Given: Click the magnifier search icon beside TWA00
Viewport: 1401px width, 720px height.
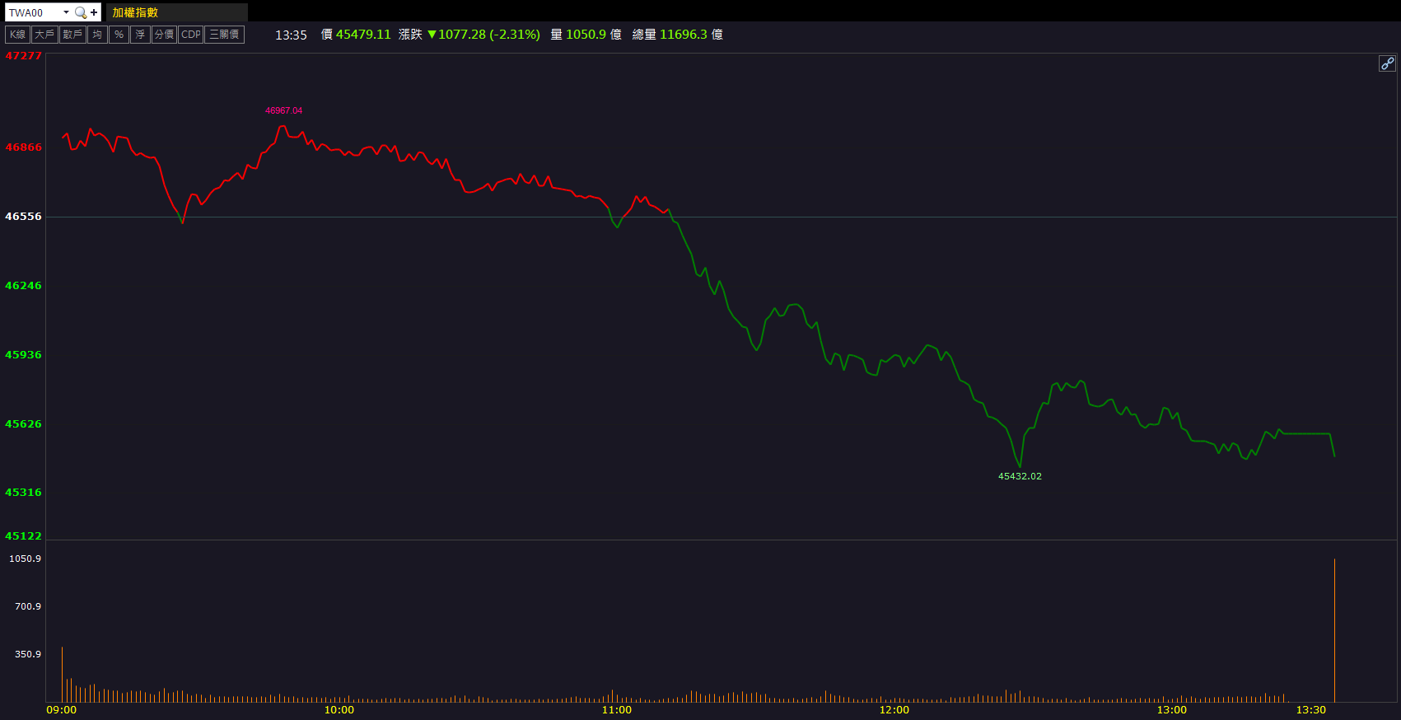Looking at the screenshot, I should click(x=81, y=13).
